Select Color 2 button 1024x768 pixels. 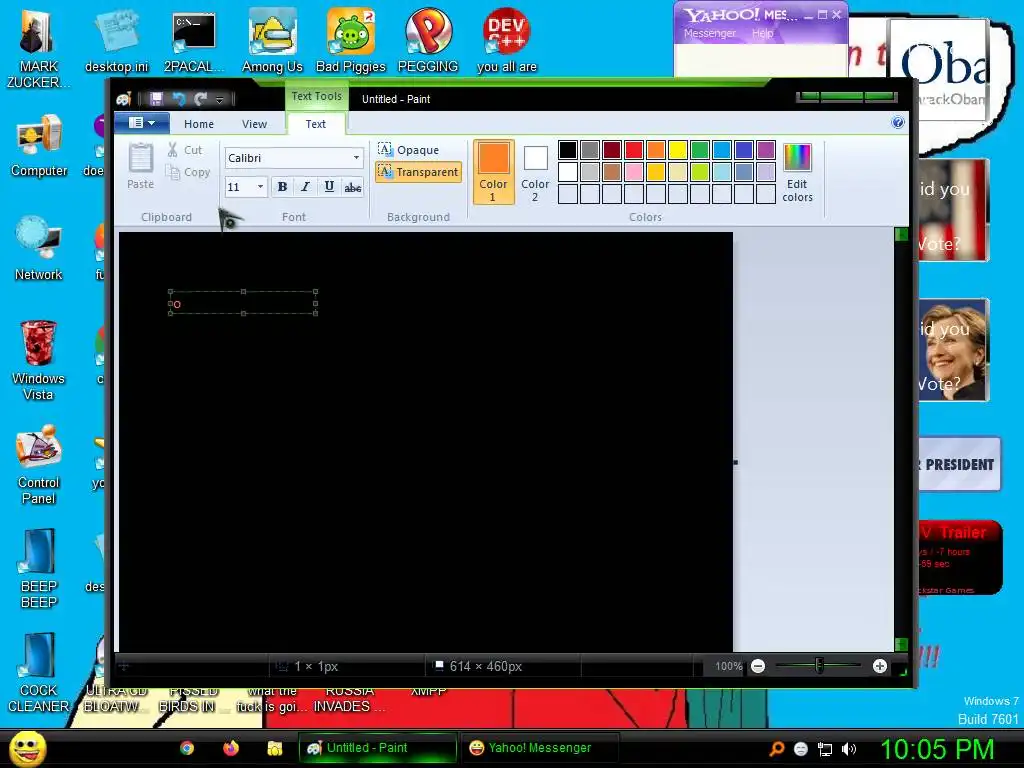point(535,172)
